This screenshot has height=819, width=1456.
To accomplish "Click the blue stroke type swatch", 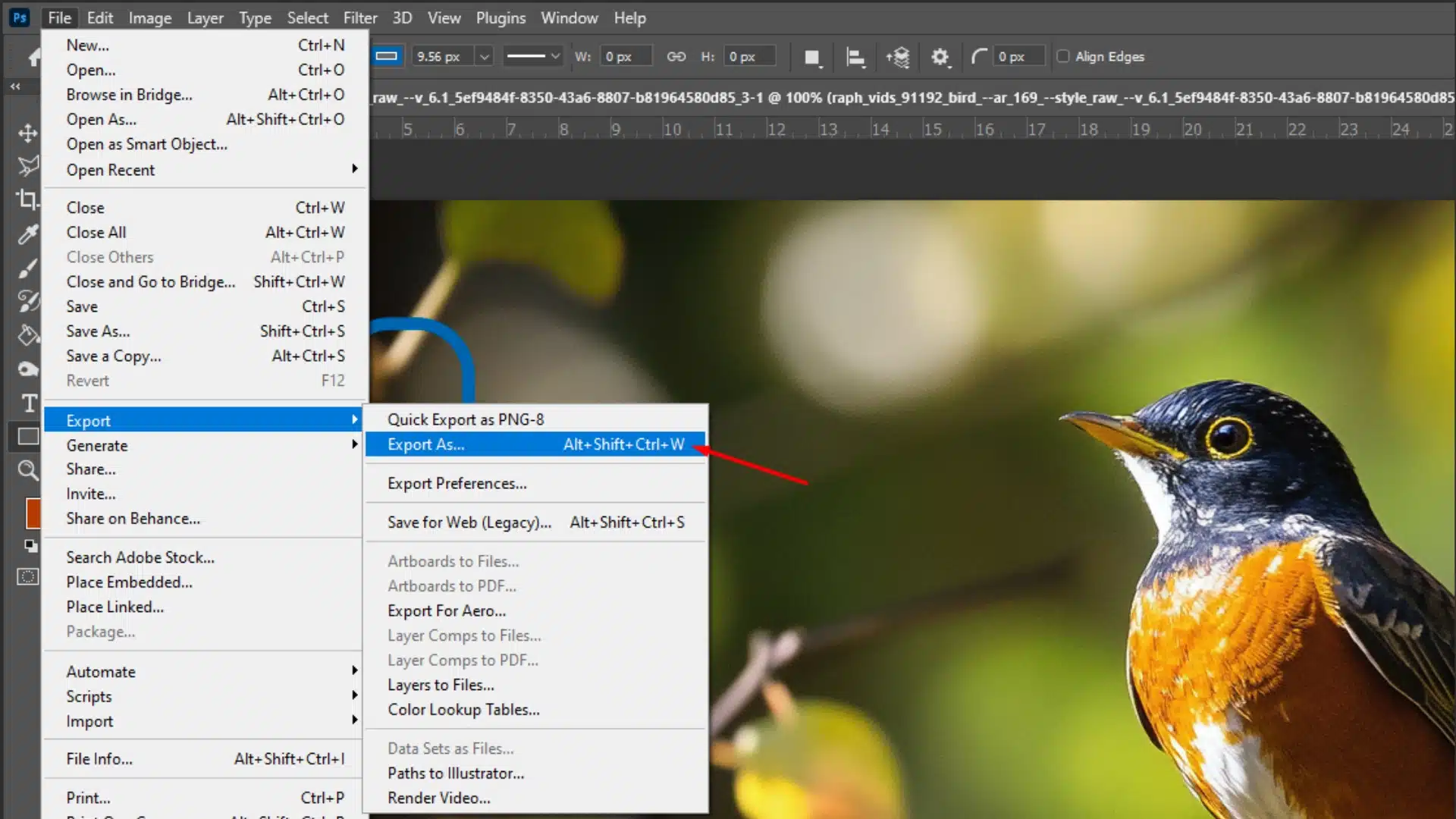I will coord(387,56).
